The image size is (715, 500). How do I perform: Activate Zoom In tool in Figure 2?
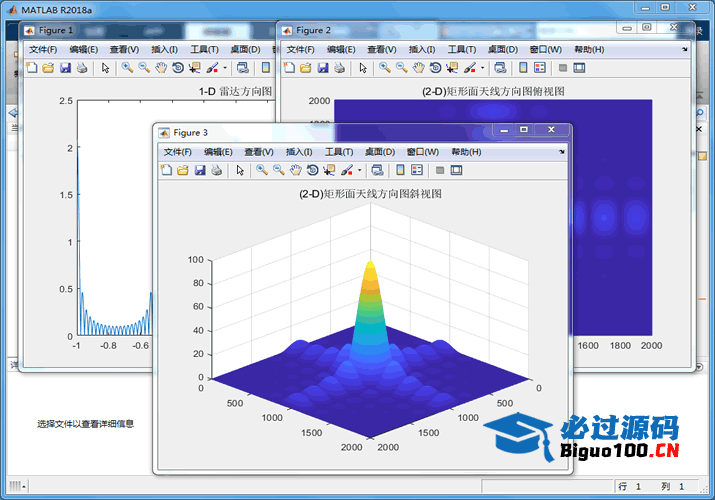385,68
